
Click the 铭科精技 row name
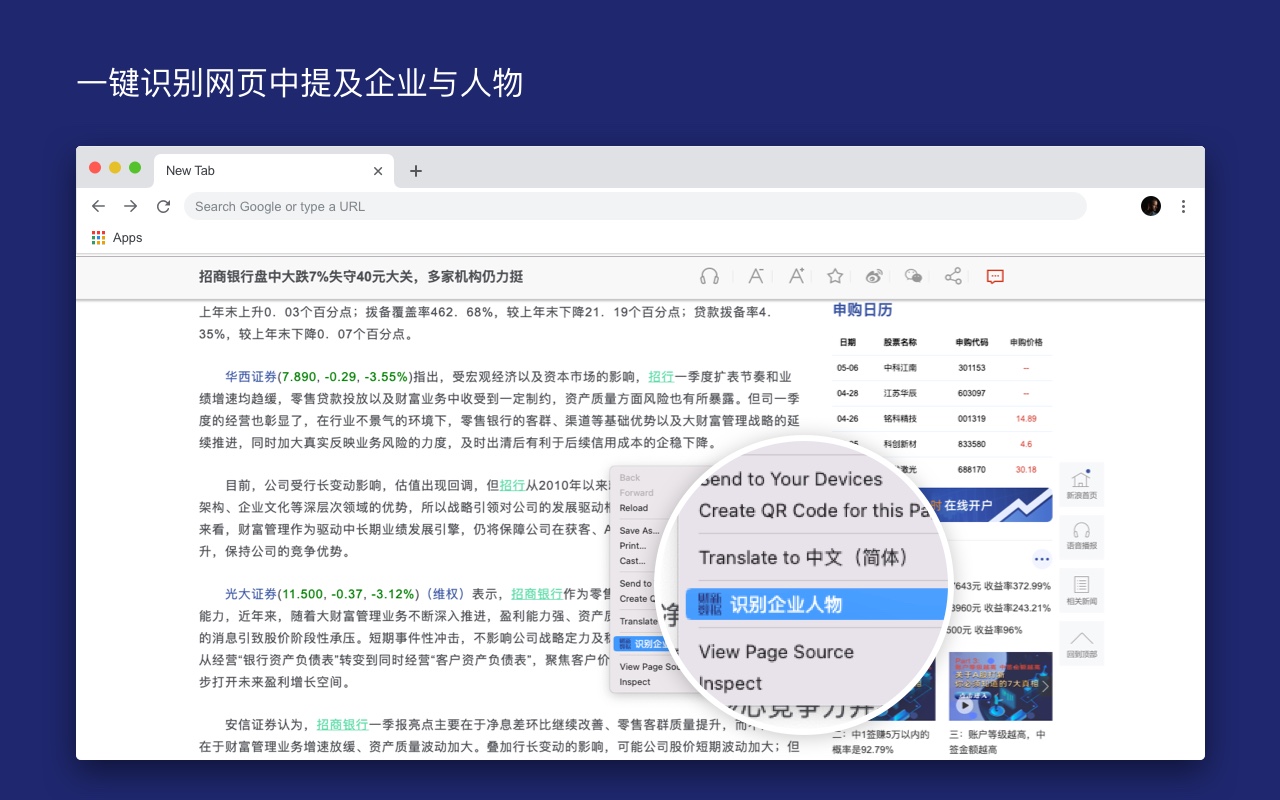(900, 419)
